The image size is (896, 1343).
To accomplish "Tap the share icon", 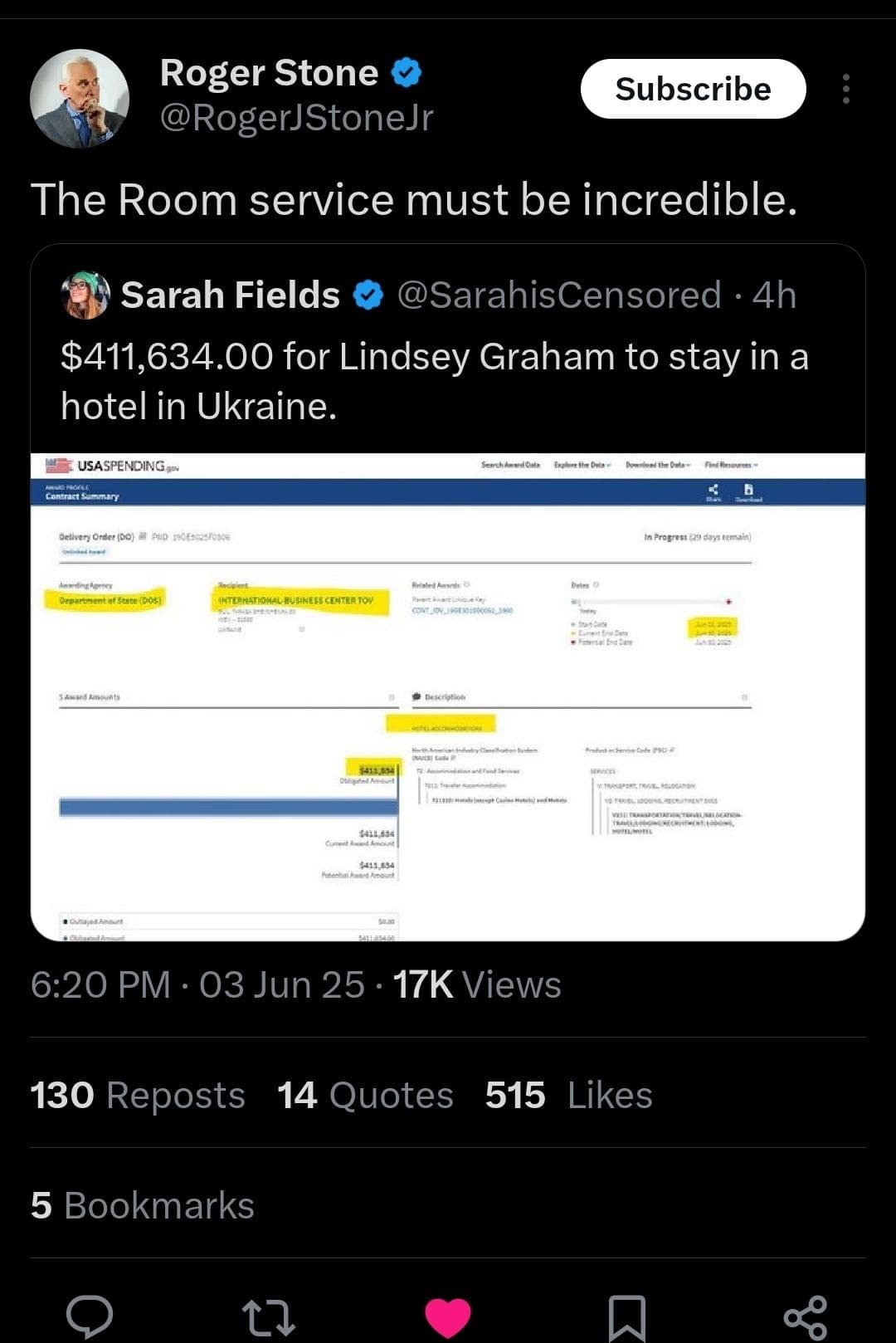I will (x=805, y=1317).
